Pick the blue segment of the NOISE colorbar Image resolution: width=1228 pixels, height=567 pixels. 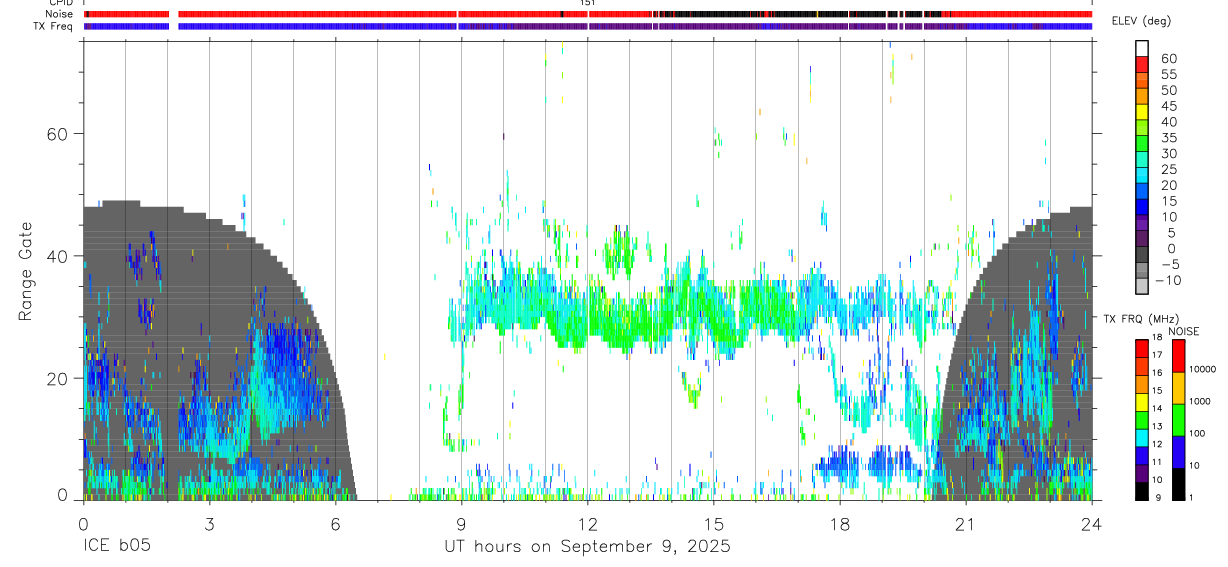1178,452
